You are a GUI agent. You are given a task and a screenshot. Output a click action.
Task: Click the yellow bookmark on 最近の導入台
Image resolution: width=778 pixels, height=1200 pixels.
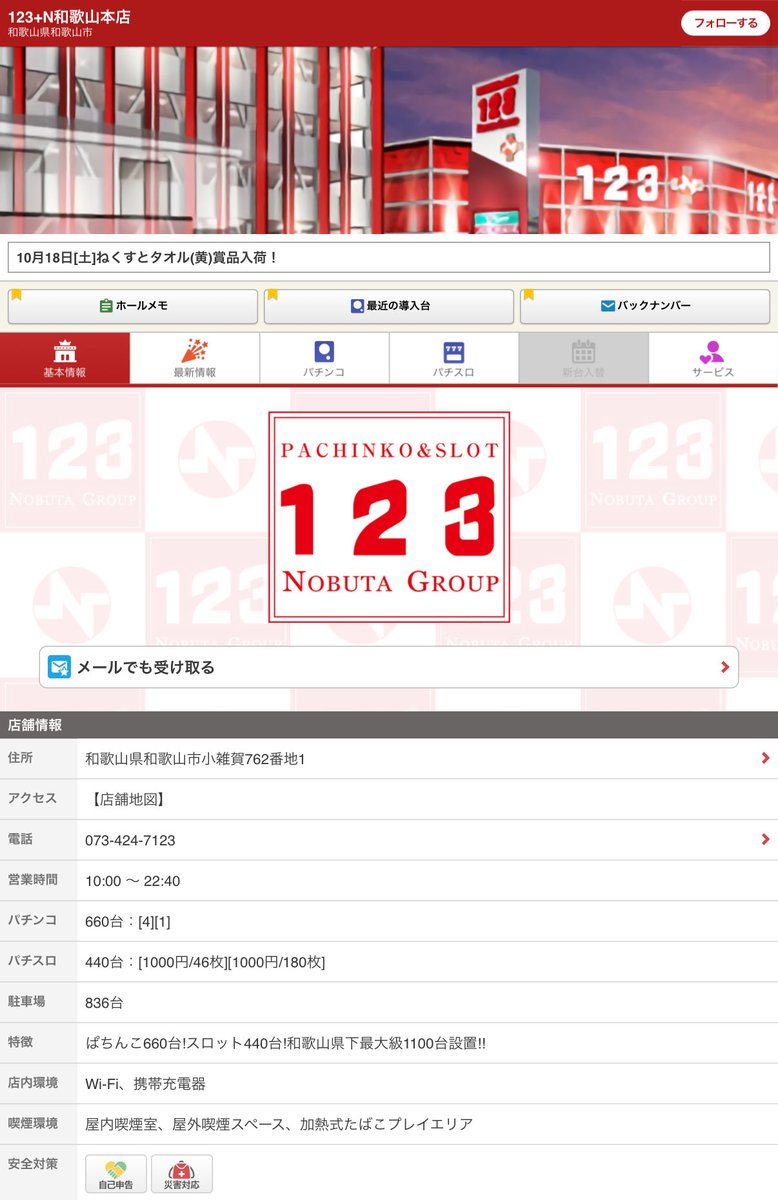(272, 295)
